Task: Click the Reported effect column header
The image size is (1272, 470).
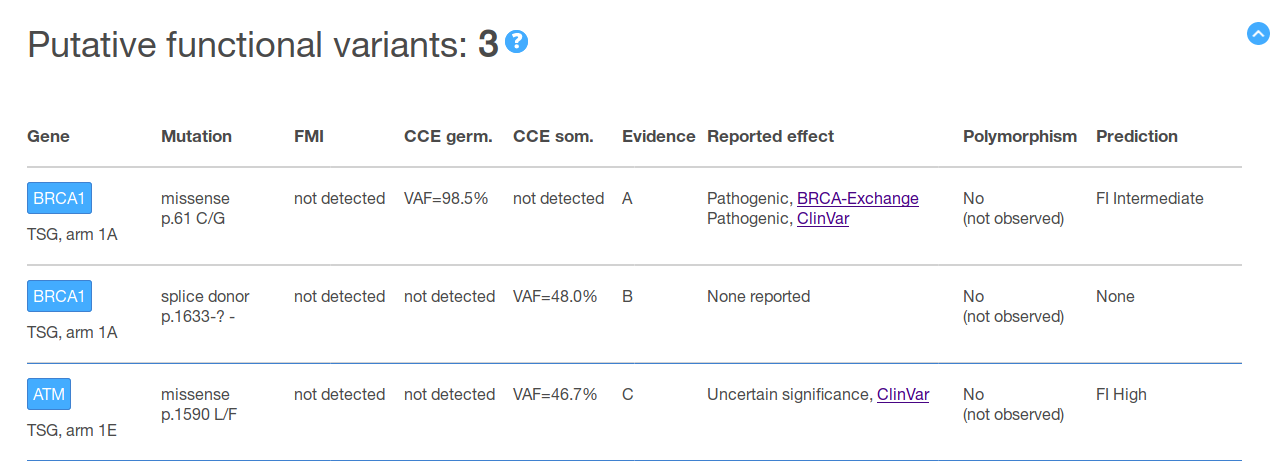Action: (770, 137)
